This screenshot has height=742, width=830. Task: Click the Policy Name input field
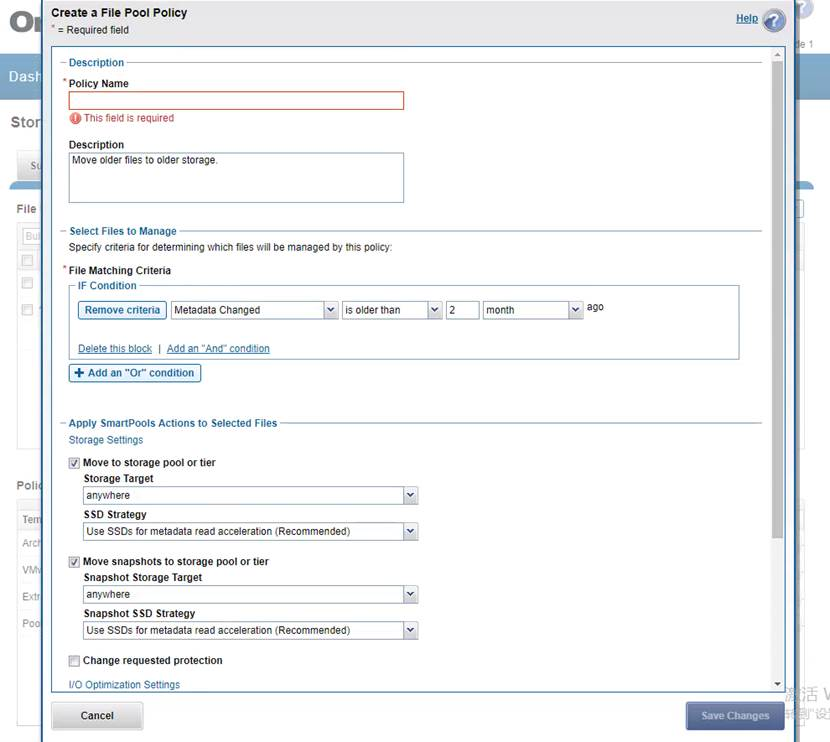tap(236, 100)
